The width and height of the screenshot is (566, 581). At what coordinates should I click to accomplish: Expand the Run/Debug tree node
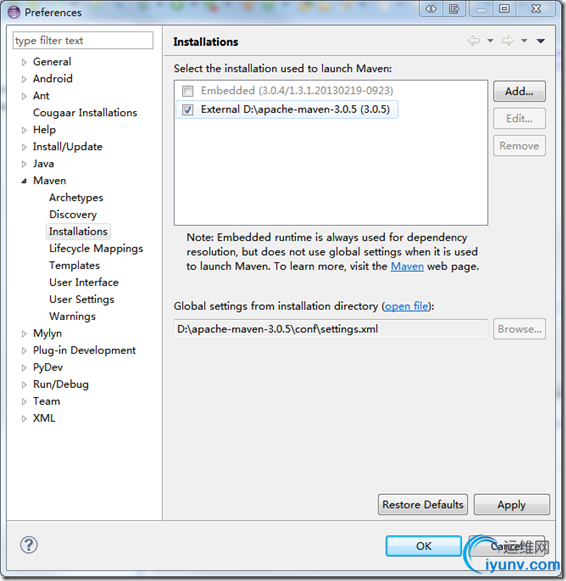(24, 385)
